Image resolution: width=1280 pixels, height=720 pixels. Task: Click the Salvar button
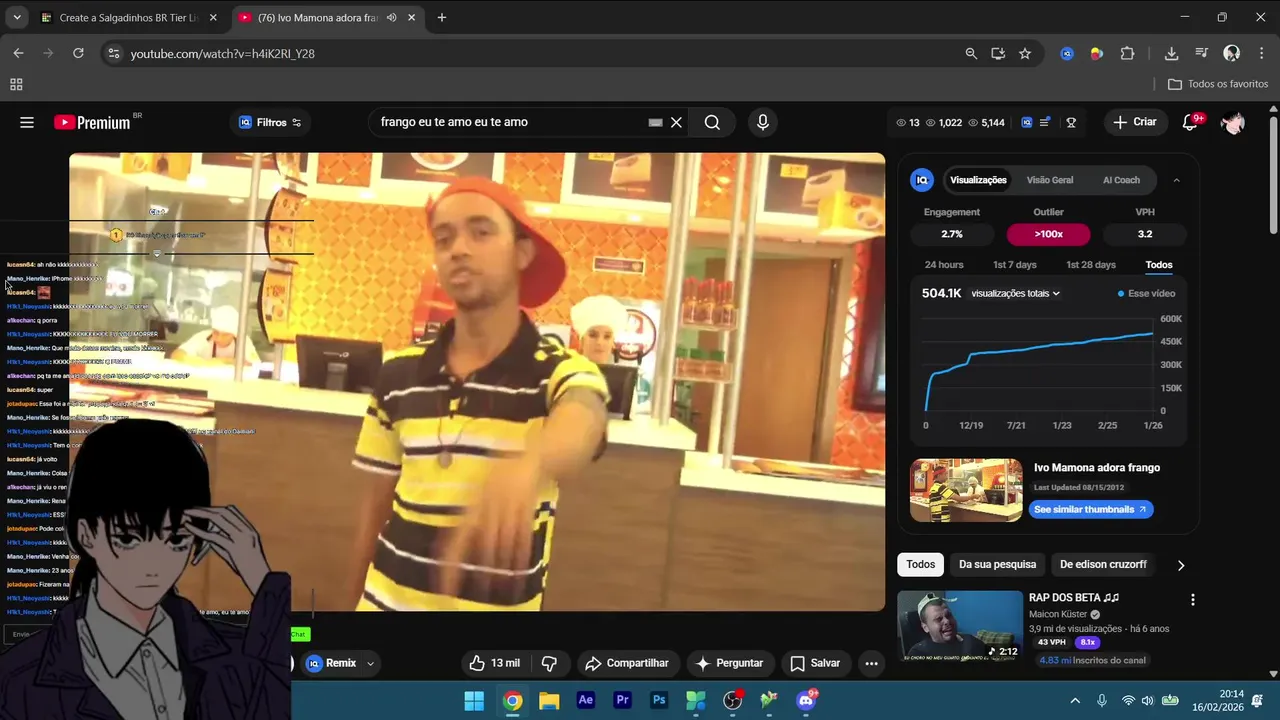coord(814,663)
